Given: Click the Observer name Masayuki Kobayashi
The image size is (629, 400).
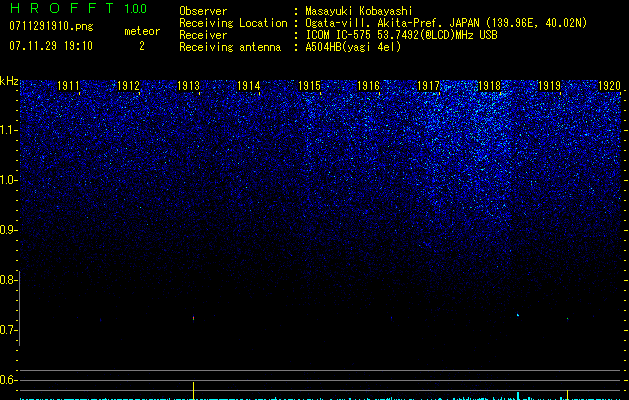Looking at the screenshot, I should pyautogui.click(x=359, y=11).
